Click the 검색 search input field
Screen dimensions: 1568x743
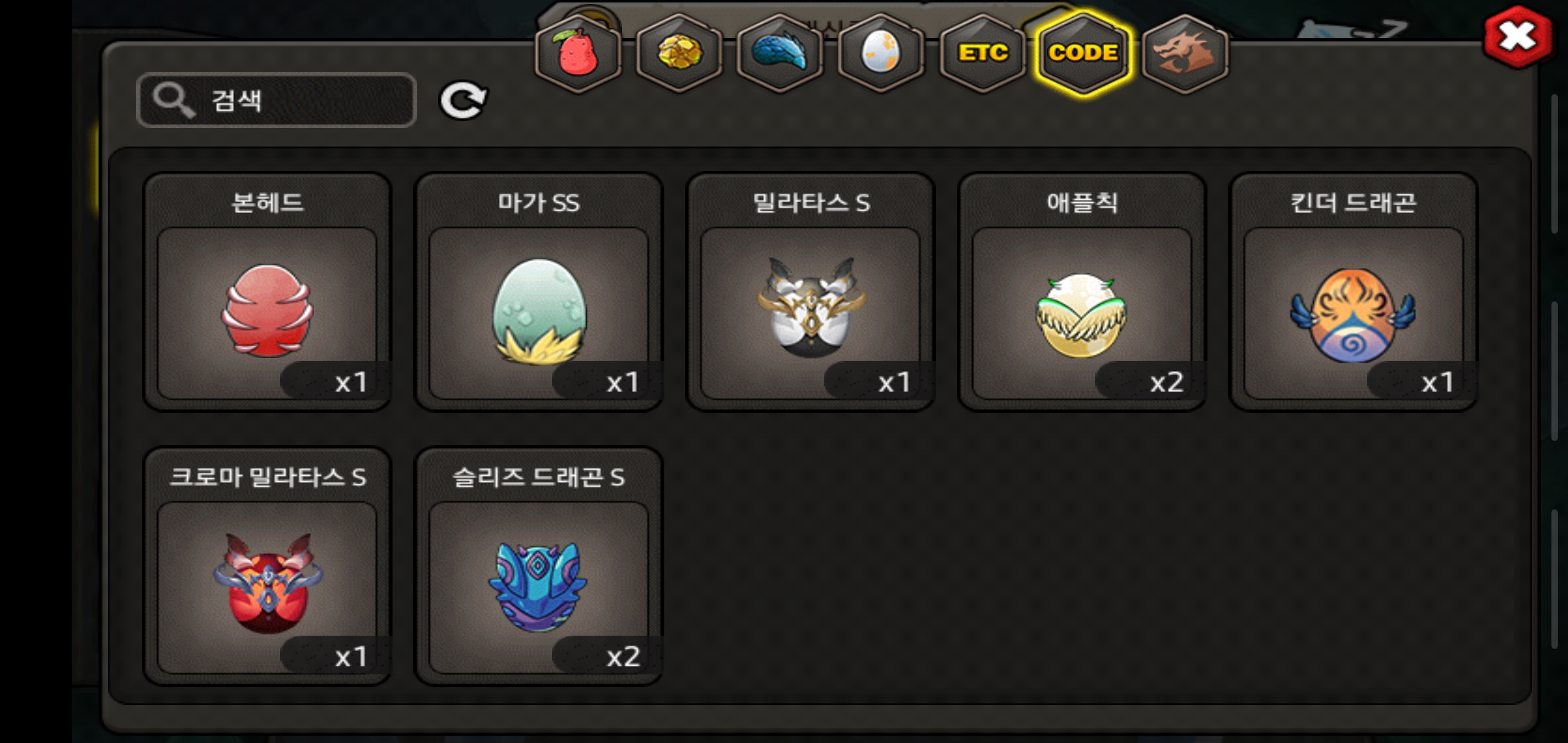click(277, 100)
